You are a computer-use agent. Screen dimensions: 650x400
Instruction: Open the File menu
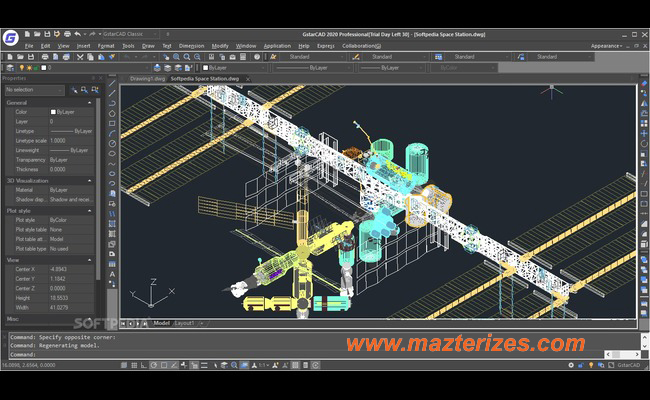pyautogui.click(x=29, y=46)
